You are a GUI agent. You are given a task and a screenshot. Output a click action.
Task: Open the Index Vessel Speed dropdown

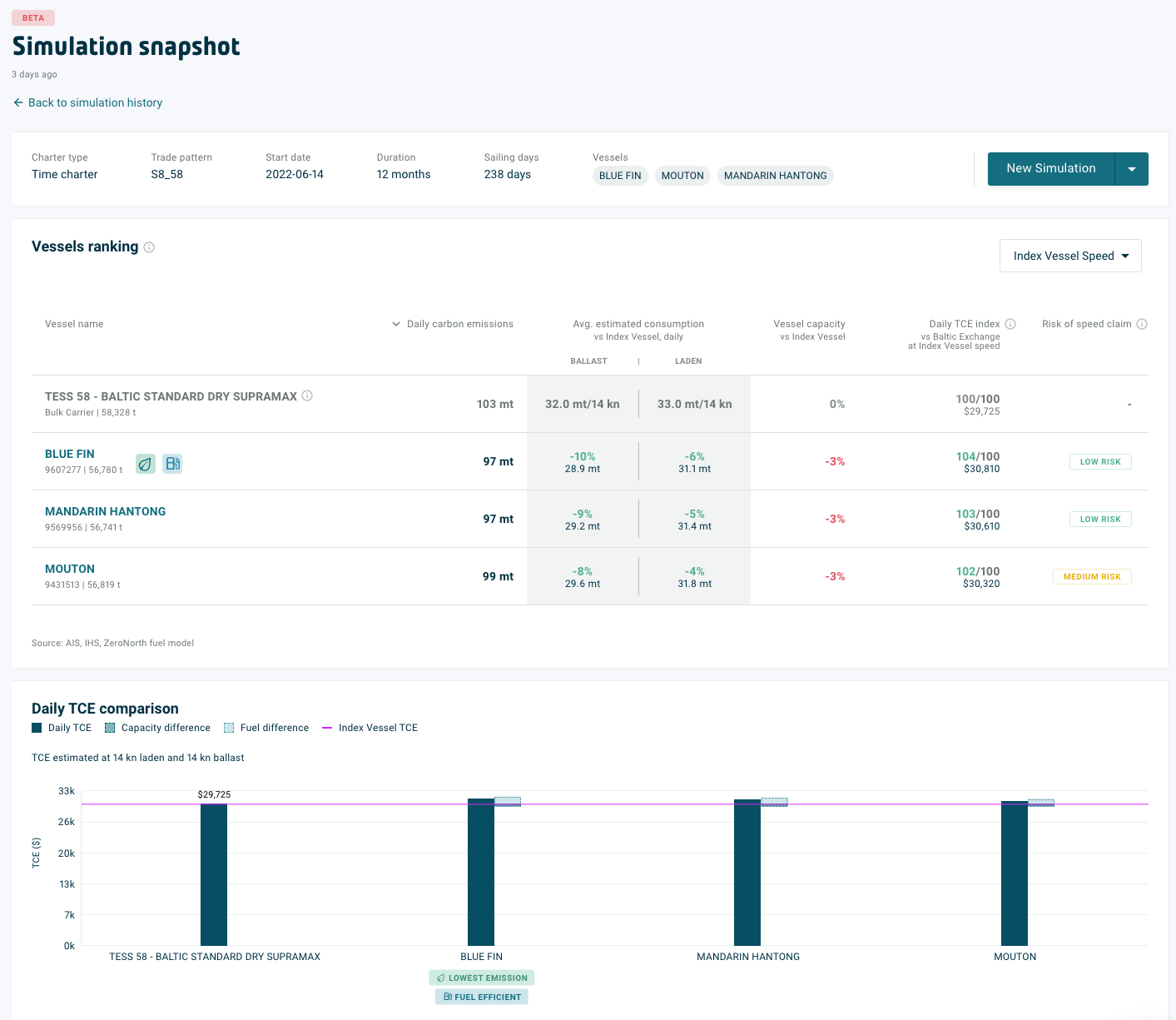[1070, 256]
